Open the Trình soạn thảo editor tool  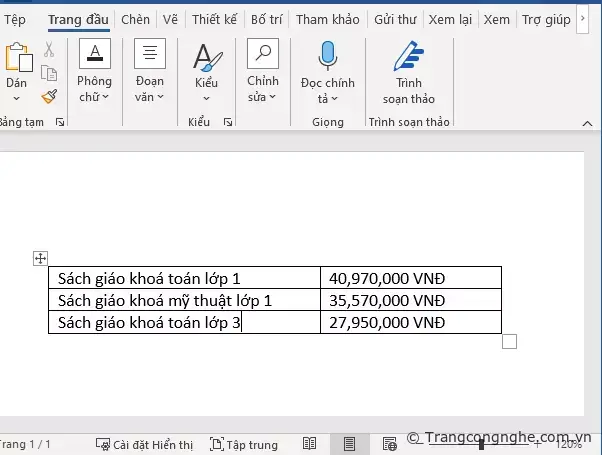coord(408,72)
